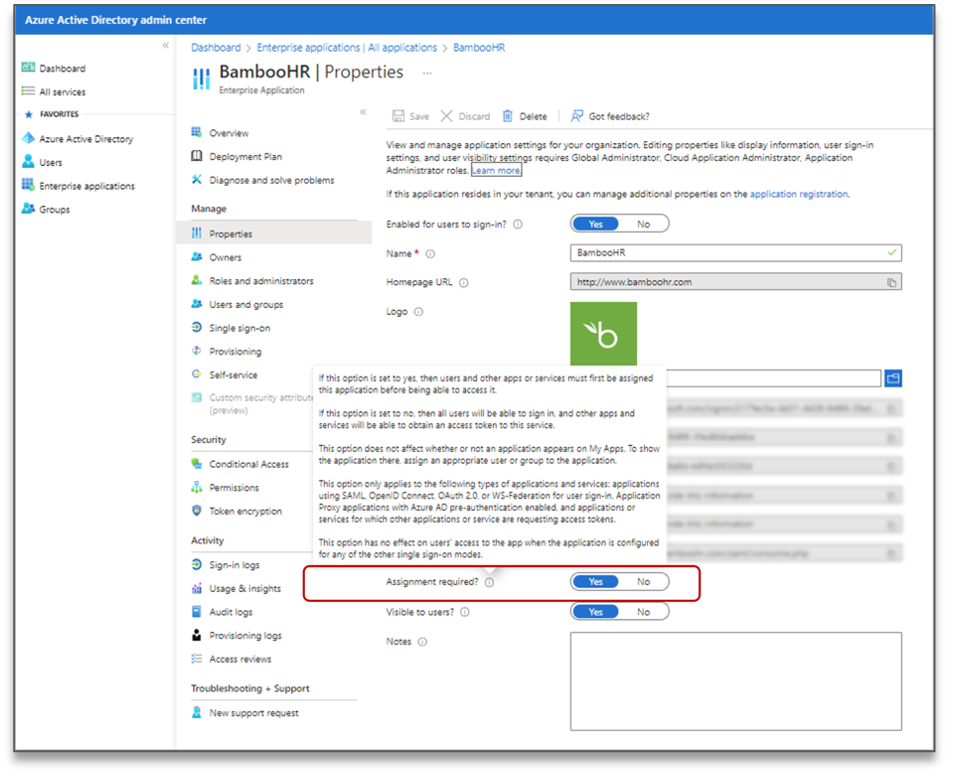This screenshot has height=779, width=953.
Task: Collapse the application menu pane with chevrons
Action: 363,112
